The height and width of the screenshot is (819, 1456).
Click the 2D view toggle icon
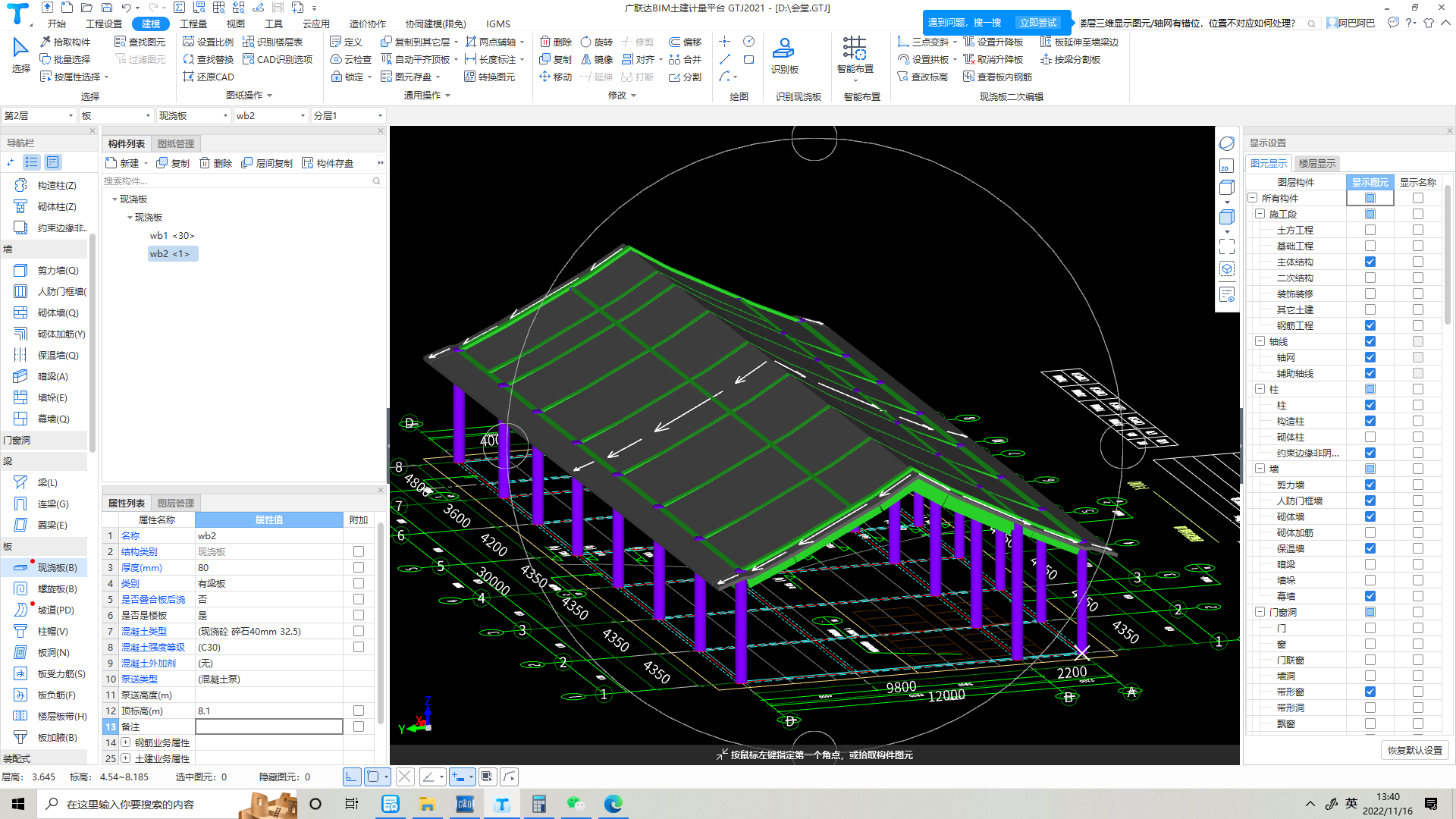(1226, 166)
